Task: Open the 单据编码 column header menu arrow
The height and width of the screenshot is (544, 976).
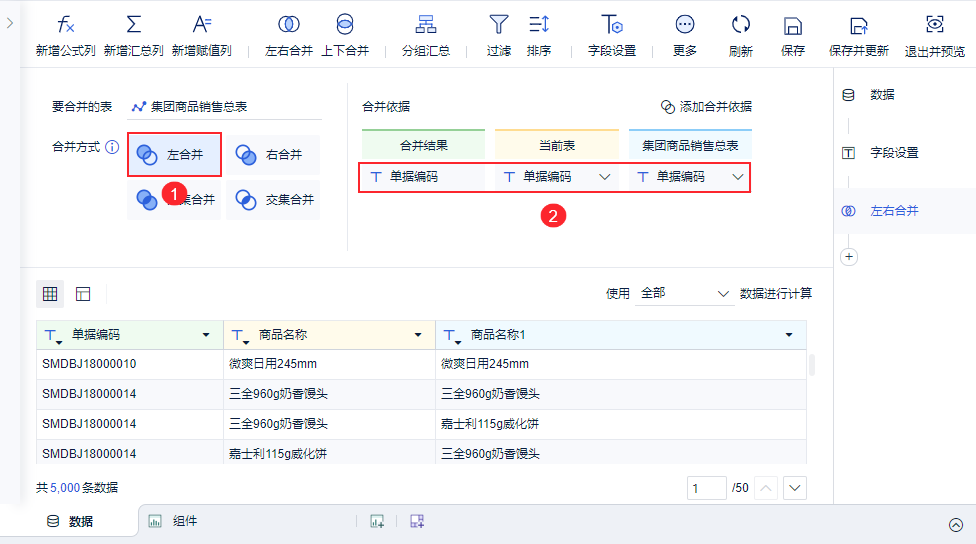Action: pos(206,335)
